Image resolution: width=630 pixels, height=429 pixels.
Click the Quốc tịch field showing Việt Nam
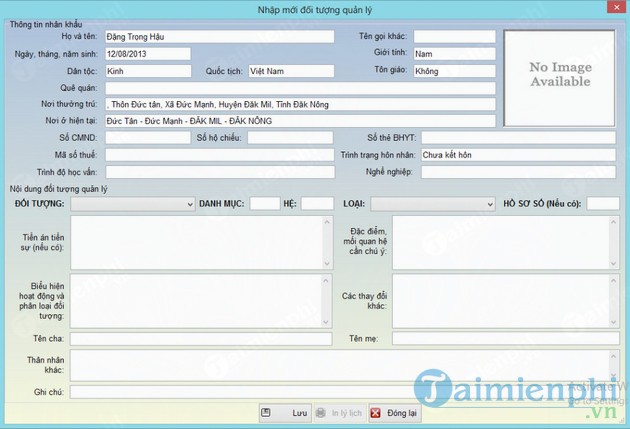[291, 71]
